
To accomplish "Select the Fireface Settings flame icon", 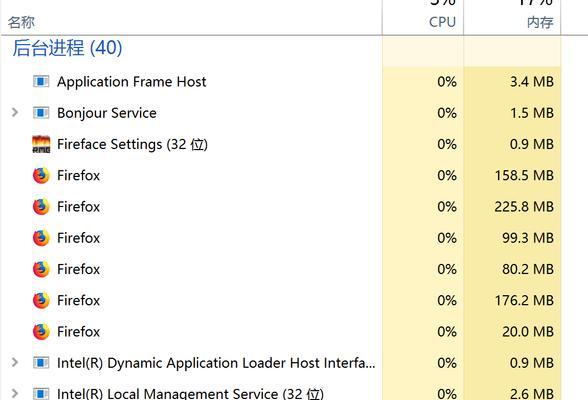I will click(x=41, y=144).
